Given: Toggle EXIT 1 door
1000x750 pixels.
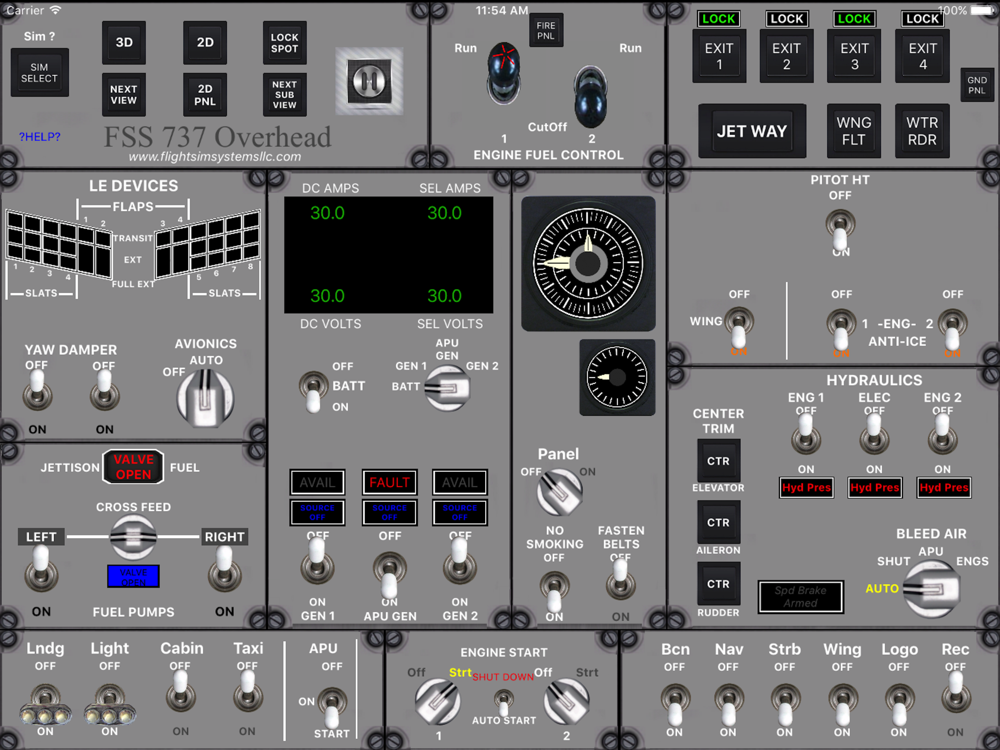Looking at the screenshot, I should [x=719, y=57].
